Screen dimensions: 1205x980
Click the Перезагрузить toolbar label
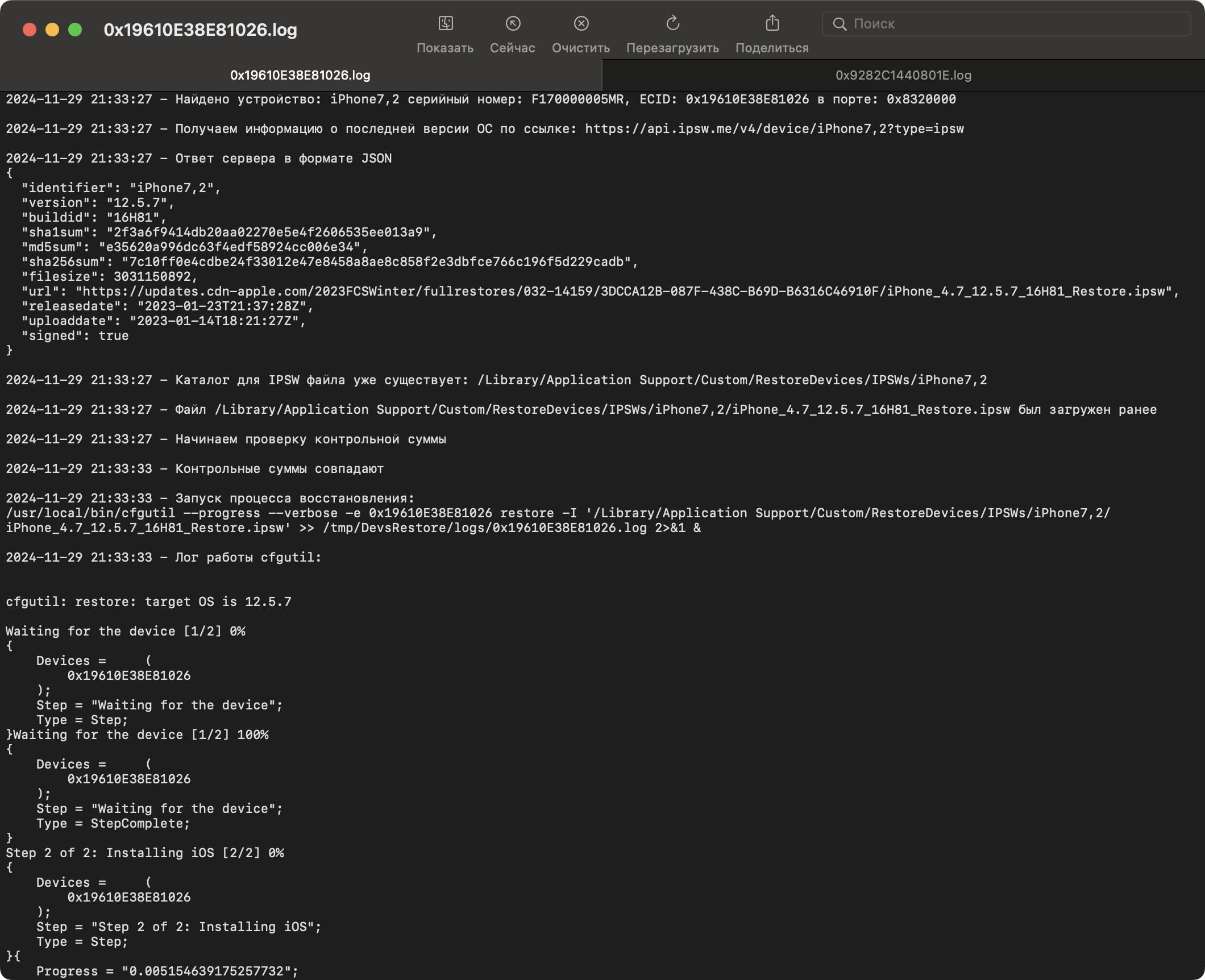pos(672,48)
